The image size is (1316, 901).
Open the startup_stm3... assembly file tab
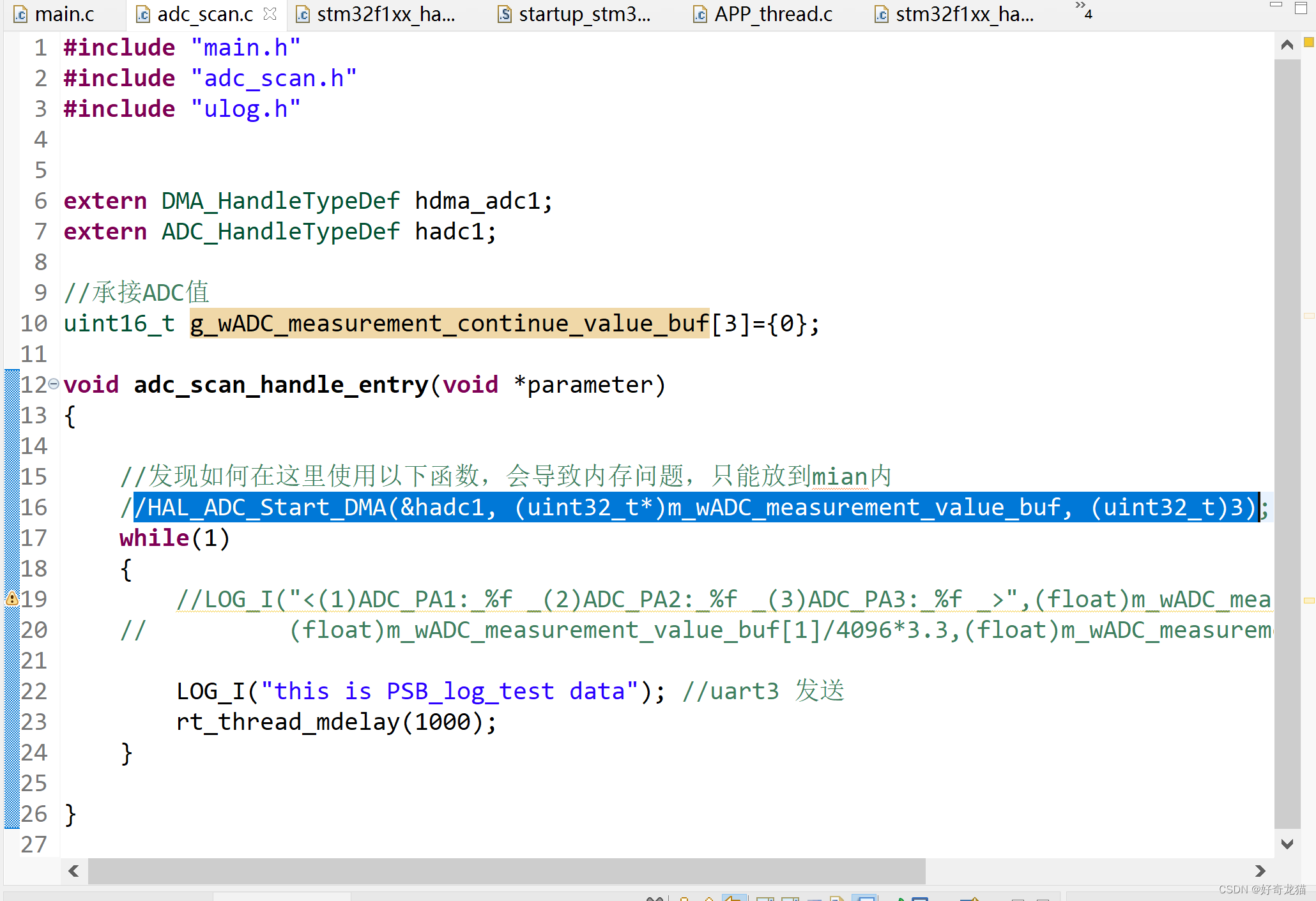coord(584,14)
